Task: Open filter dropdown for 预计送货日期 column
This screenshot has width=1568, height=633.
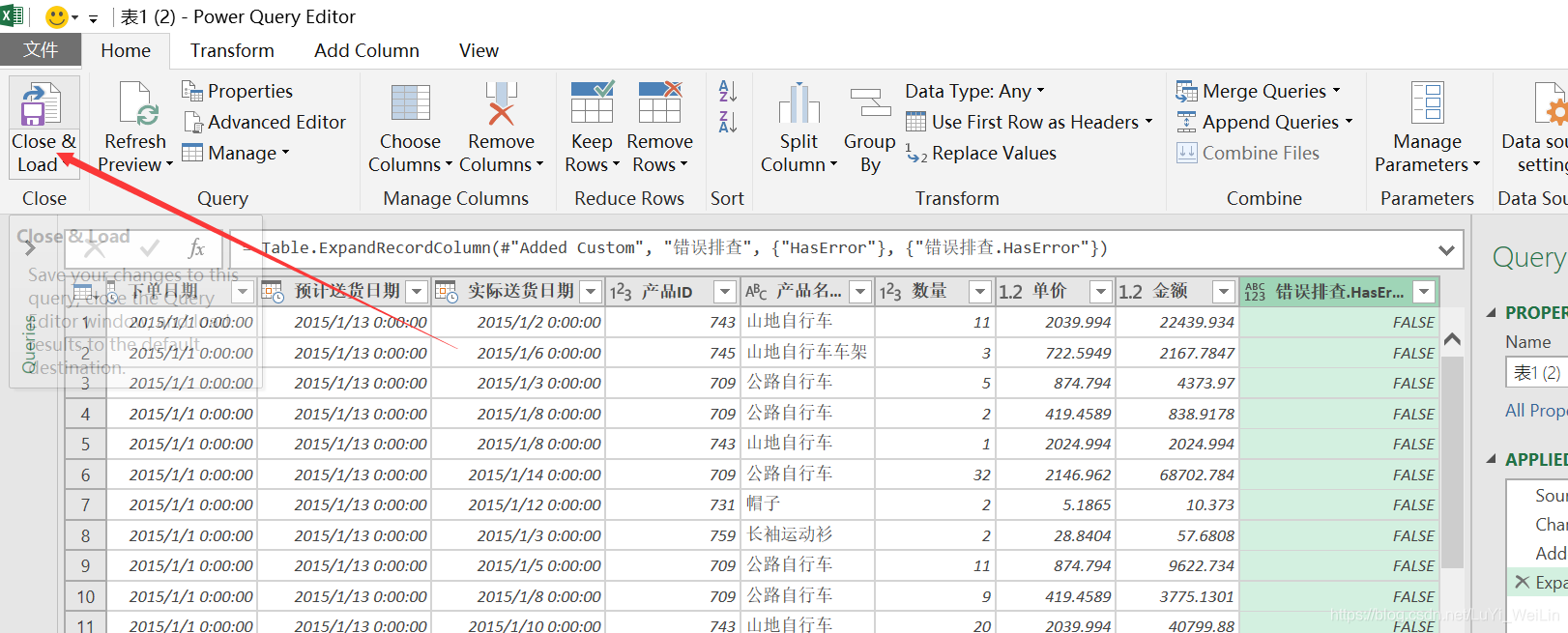Action: tap(417, 291)
